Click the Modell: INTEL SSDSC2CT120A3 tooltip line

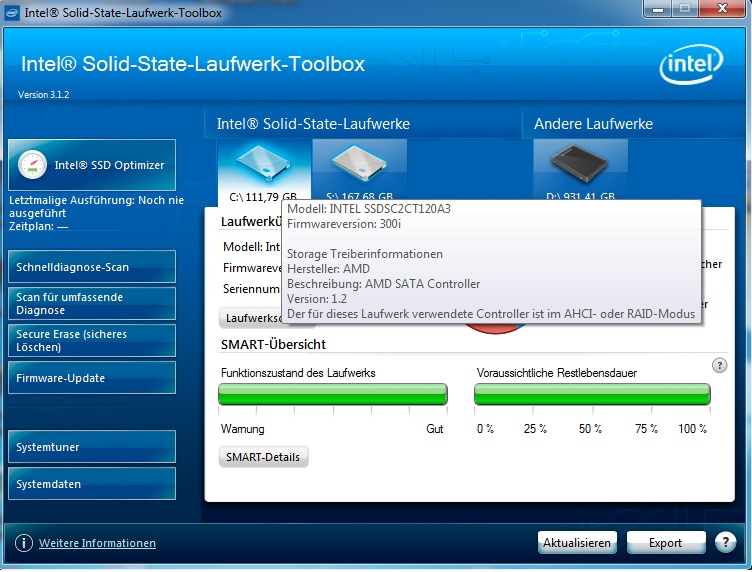click(x=369, y=209)
